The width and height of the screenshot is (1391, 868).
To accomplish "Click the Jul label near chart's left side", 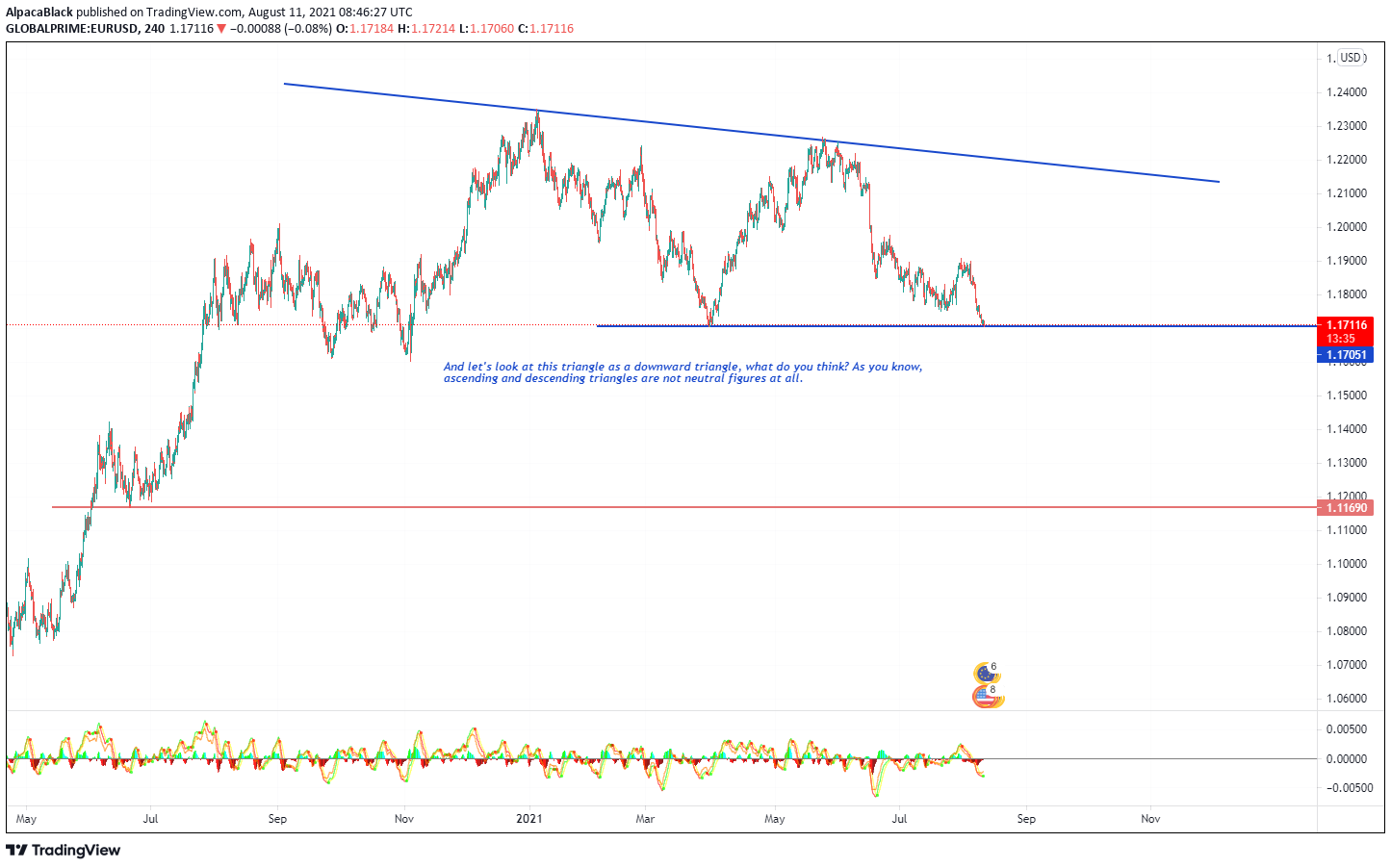I will click(150, 819).
